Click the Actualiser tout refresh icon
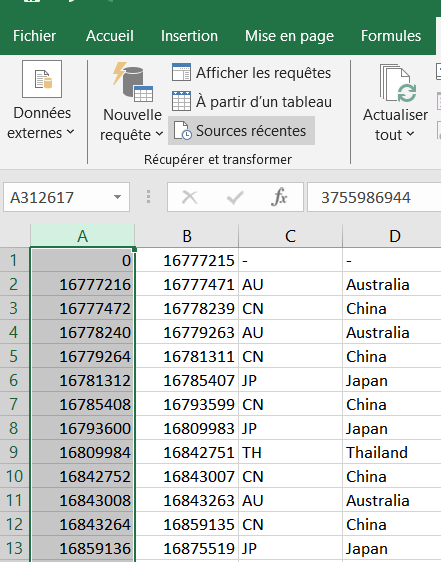This screenshot has width=441, height=562. (398, 83)
